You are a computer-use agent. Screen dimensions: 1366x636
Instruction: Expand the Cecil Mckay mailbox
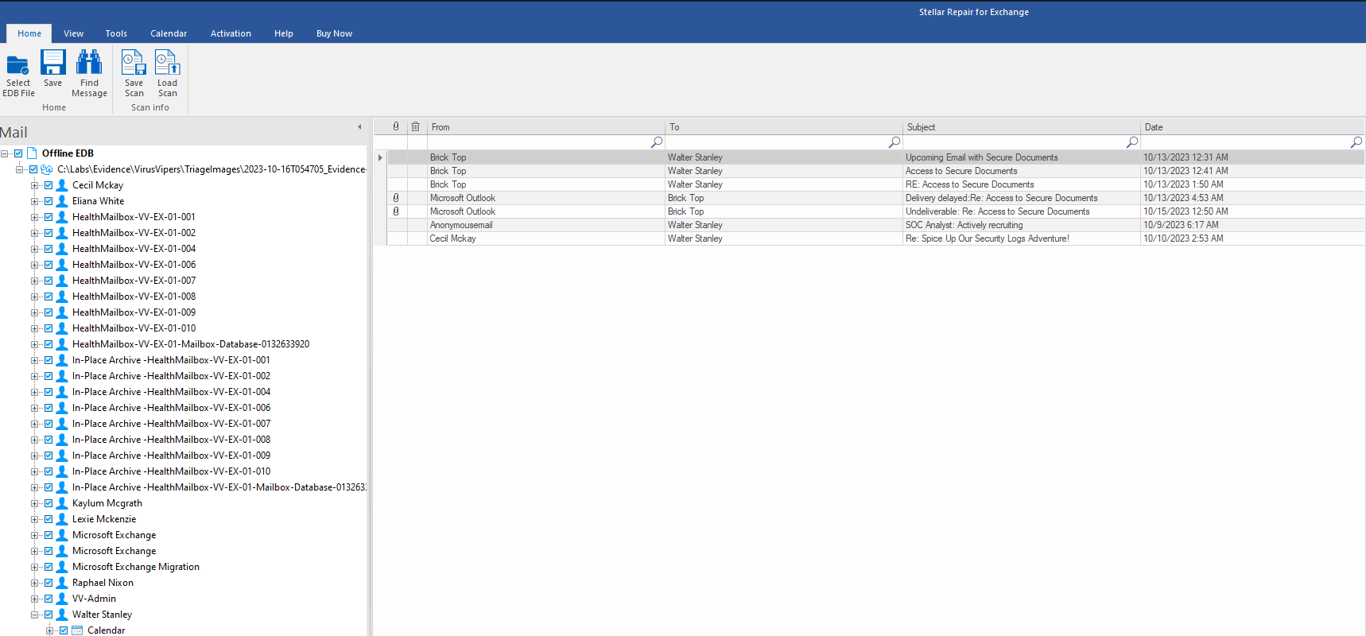point(35,185)
